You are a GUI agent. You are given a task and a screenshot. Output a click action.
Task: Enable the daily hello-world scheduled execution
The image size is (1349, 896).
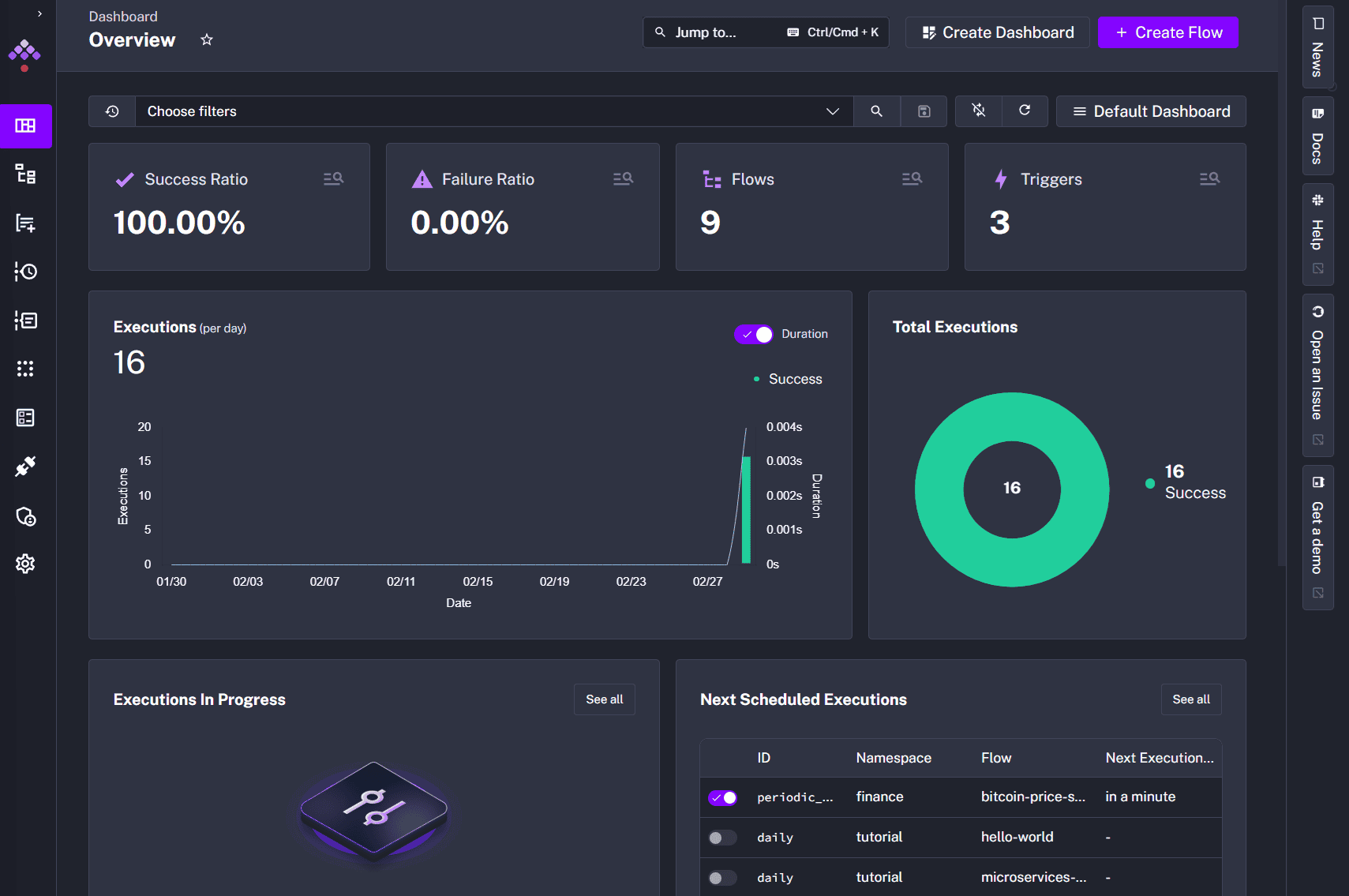(721, 837)
